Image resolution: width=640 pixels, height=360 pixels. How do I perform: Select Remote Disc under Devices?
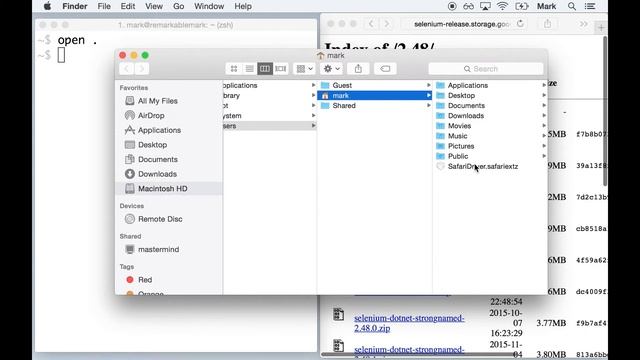[x=160, y=219]
